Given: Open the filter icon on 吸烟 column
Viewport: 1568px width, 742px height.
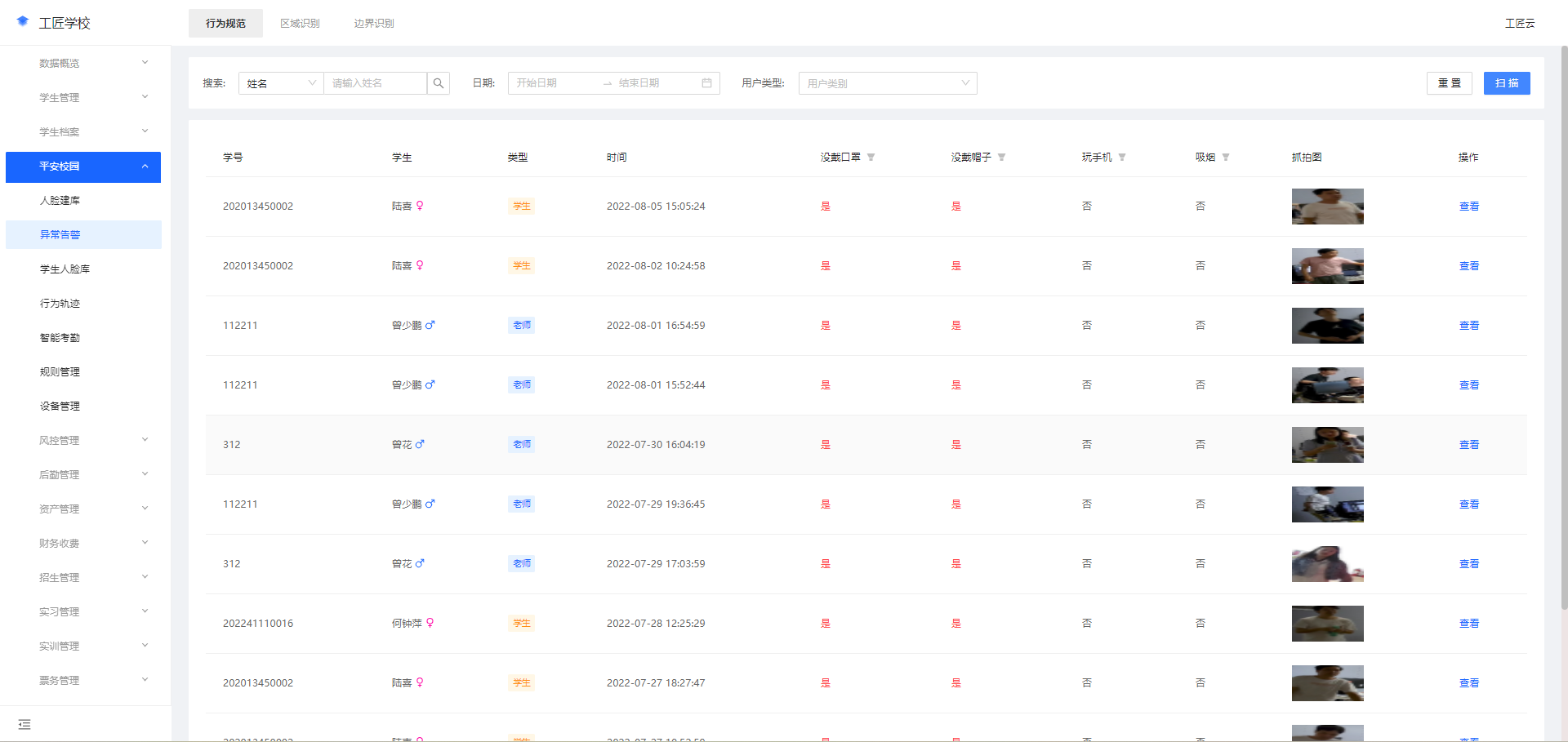Looking at the screenshot, I should [1227, 157].
